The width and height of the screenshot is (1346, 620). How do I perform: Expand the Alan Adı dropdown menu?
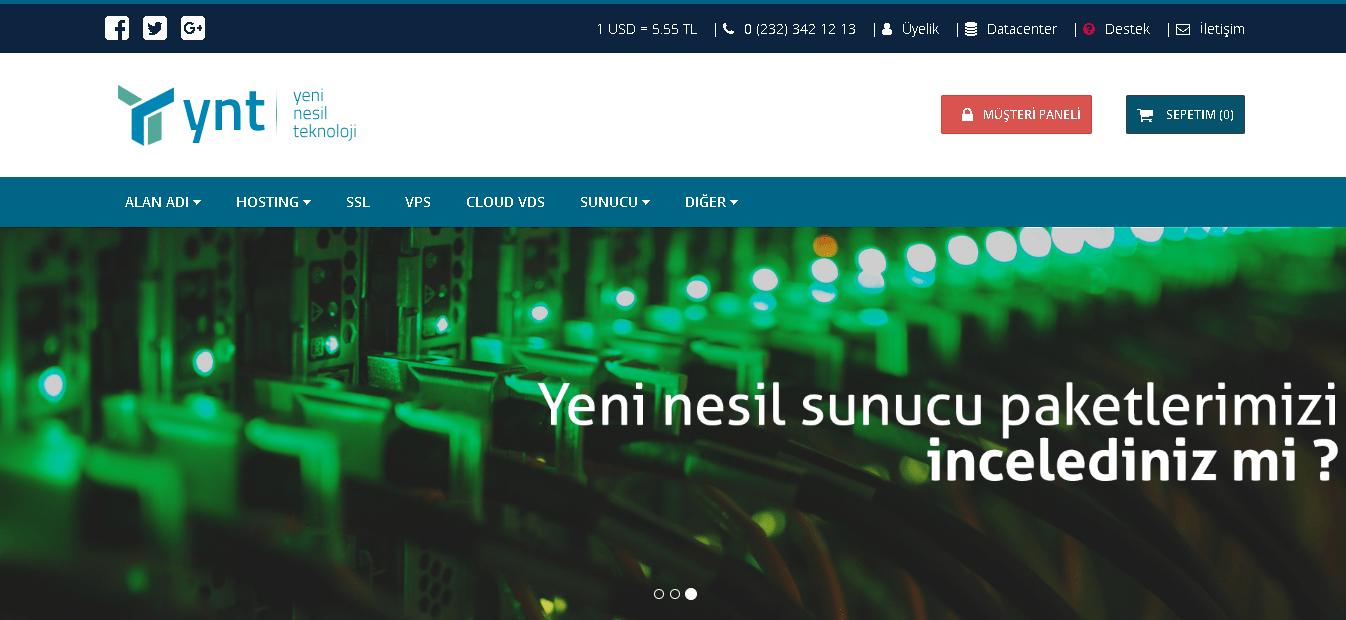click(x=163, y=202)
